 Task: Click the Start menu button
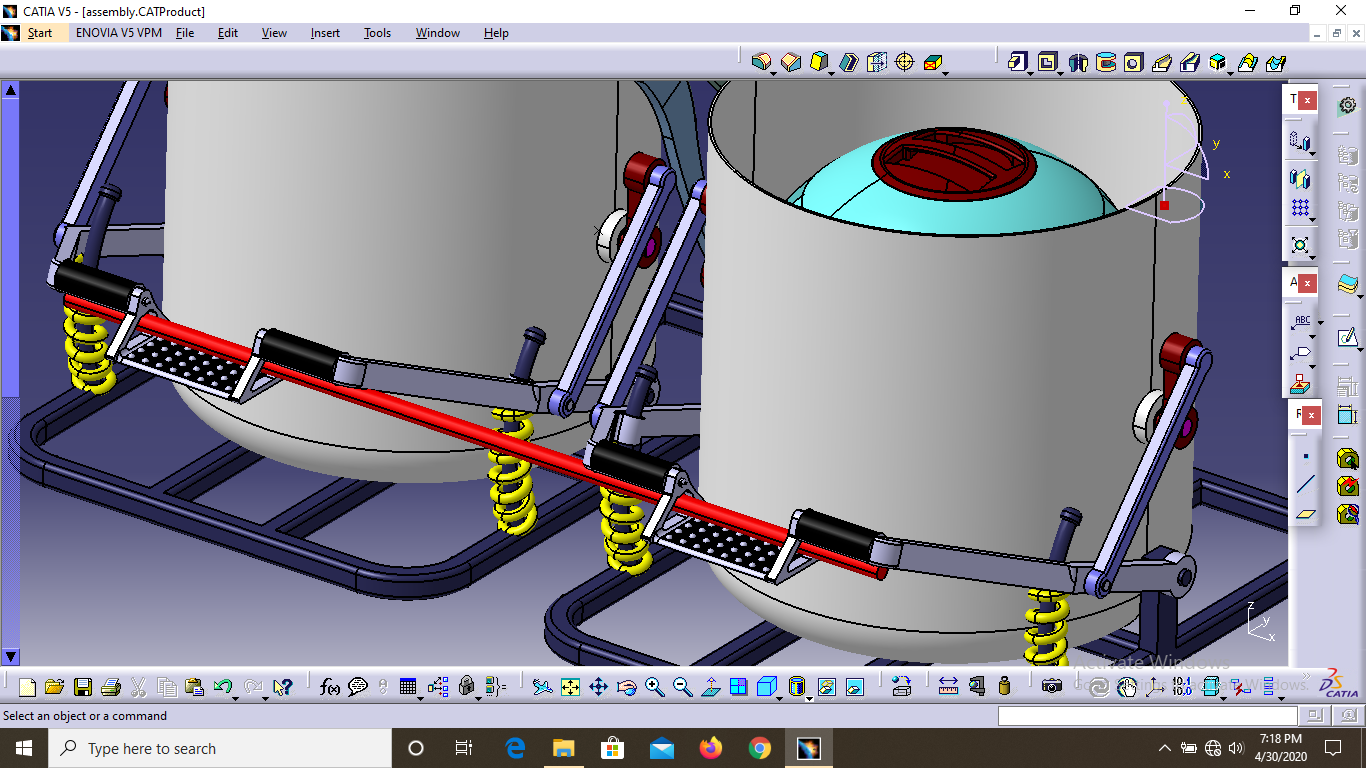coord(40,33)
